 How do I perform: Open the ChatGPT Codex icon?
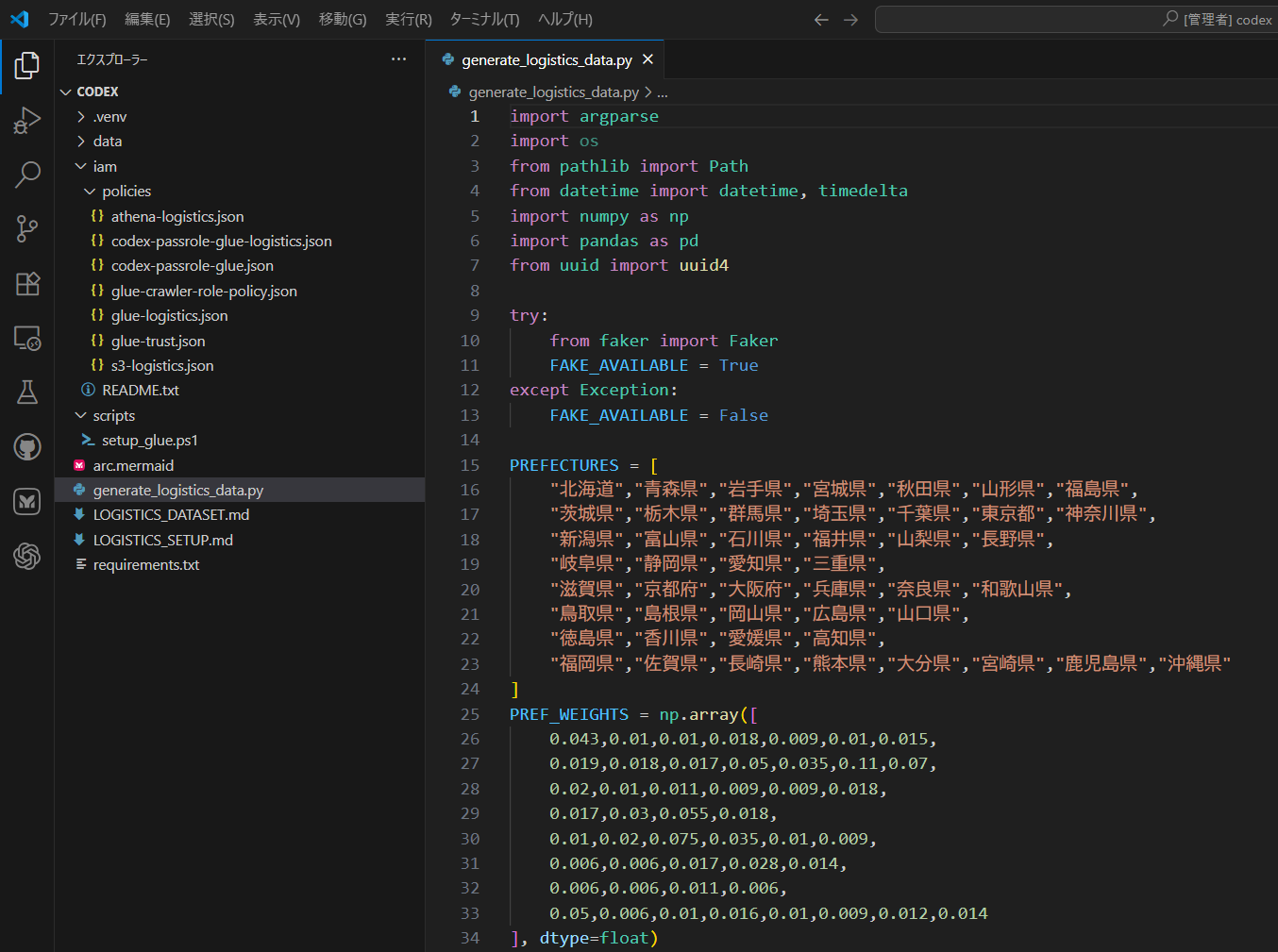point(27,556)
